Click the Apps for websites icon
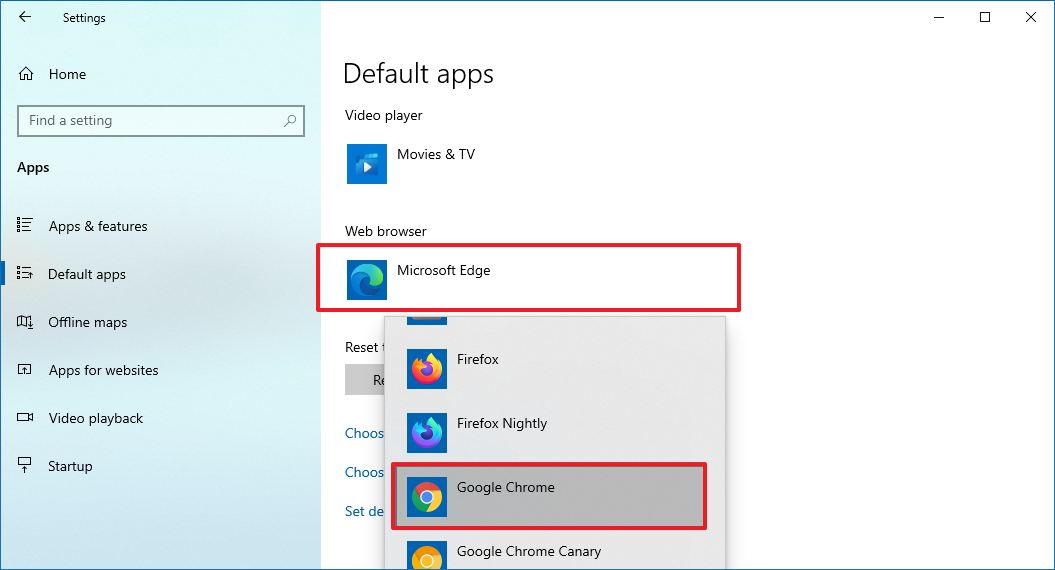 pos(25,369)
